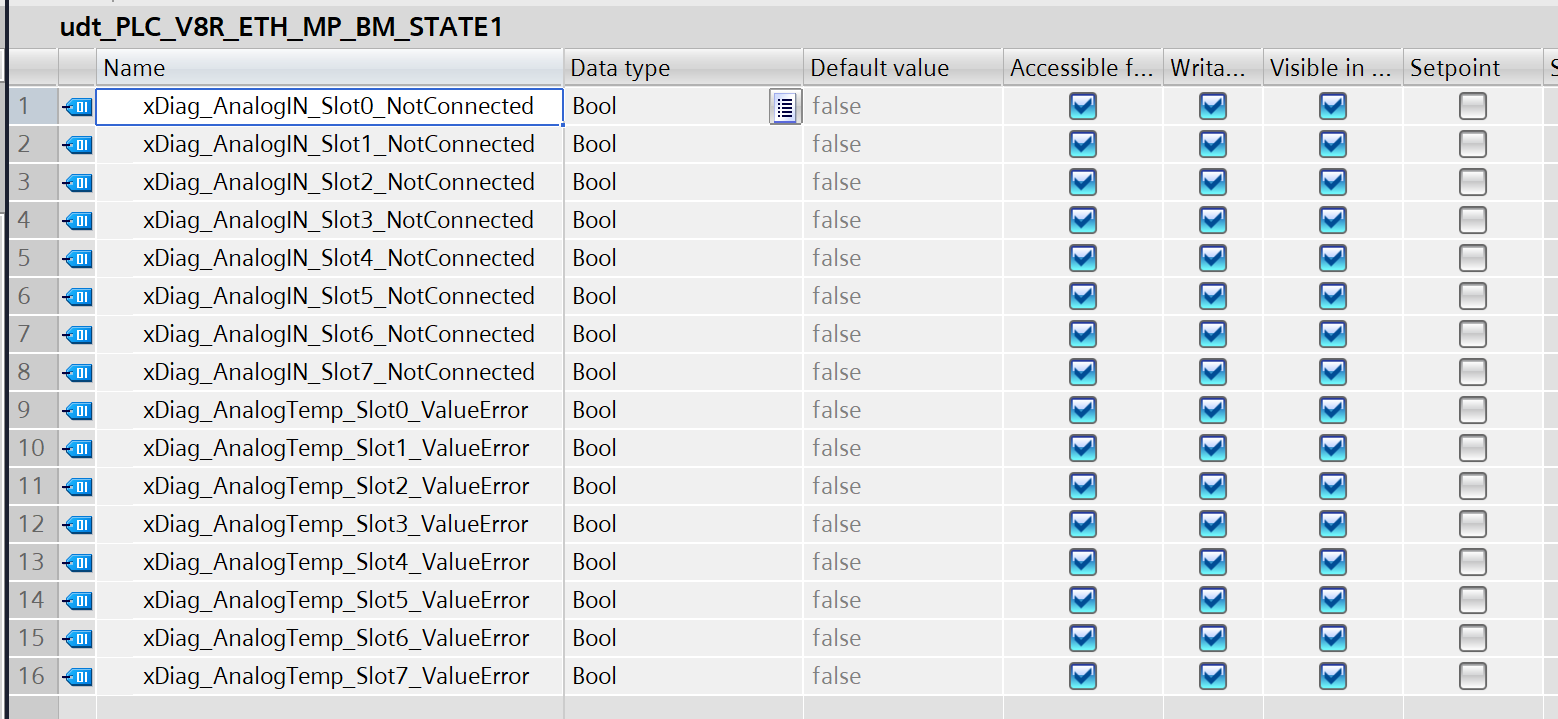Select the tag icon in row 9
The image size is (1558, 719).
pyautogui.click(x=77, y=411)
